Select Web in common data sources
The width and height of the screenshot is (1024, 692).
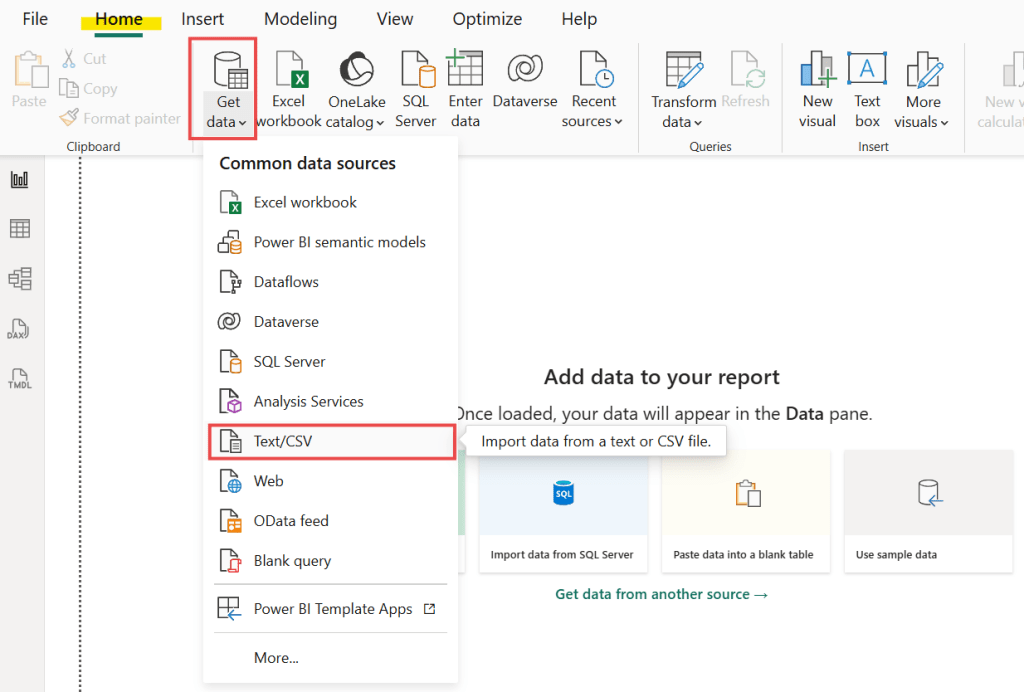(268, 481)
